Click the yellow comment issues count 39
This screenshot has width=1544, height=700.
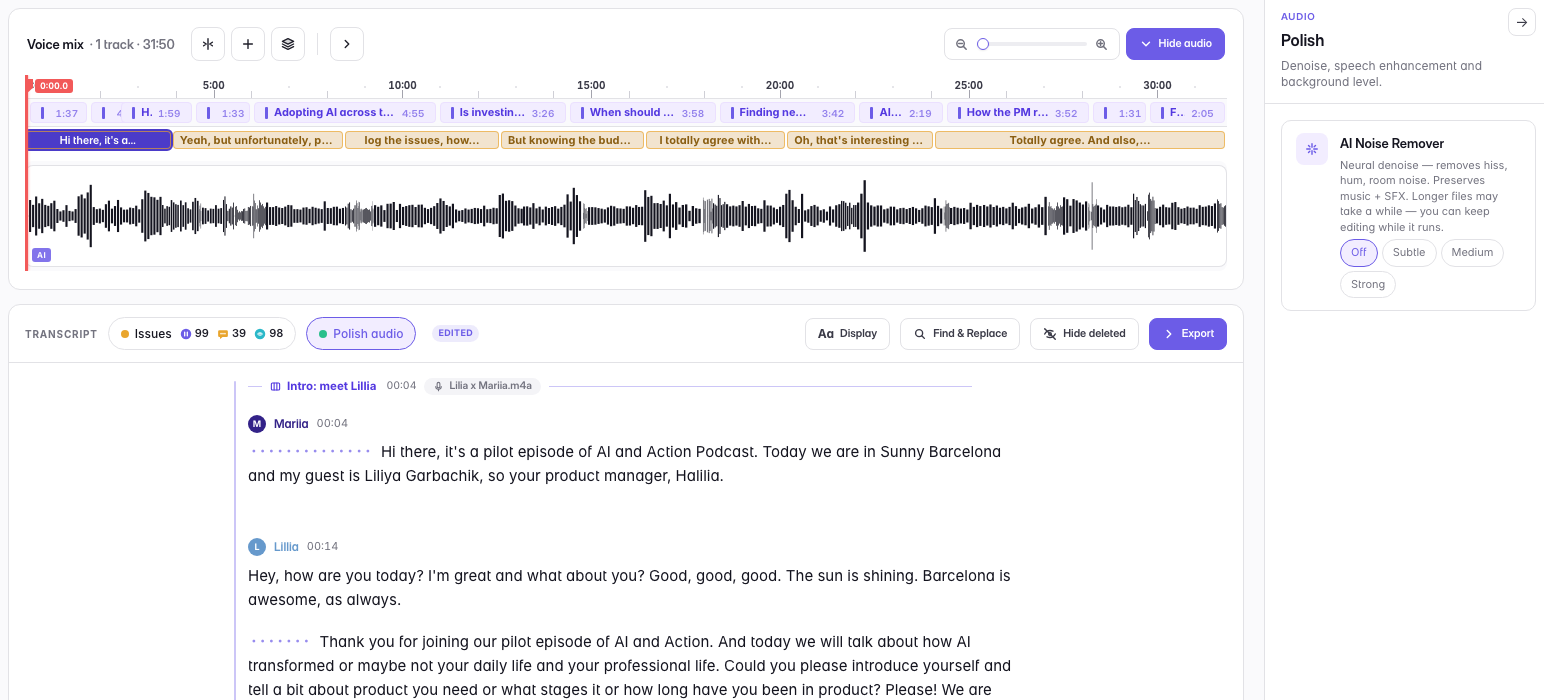(232, 334)
